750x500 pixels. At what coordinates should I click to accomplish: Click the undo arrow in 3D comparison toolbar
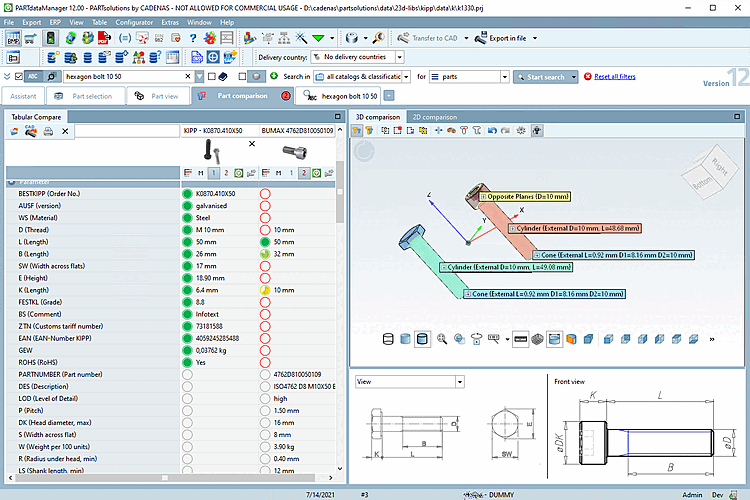pos(492,130)
